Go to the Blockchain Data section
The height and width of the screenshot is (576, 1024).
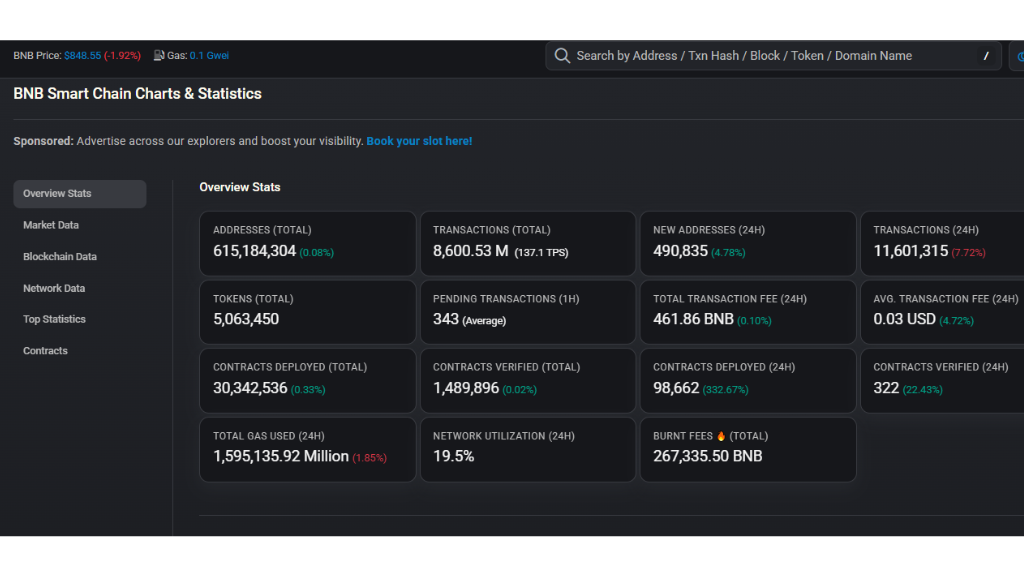(60, 257)
